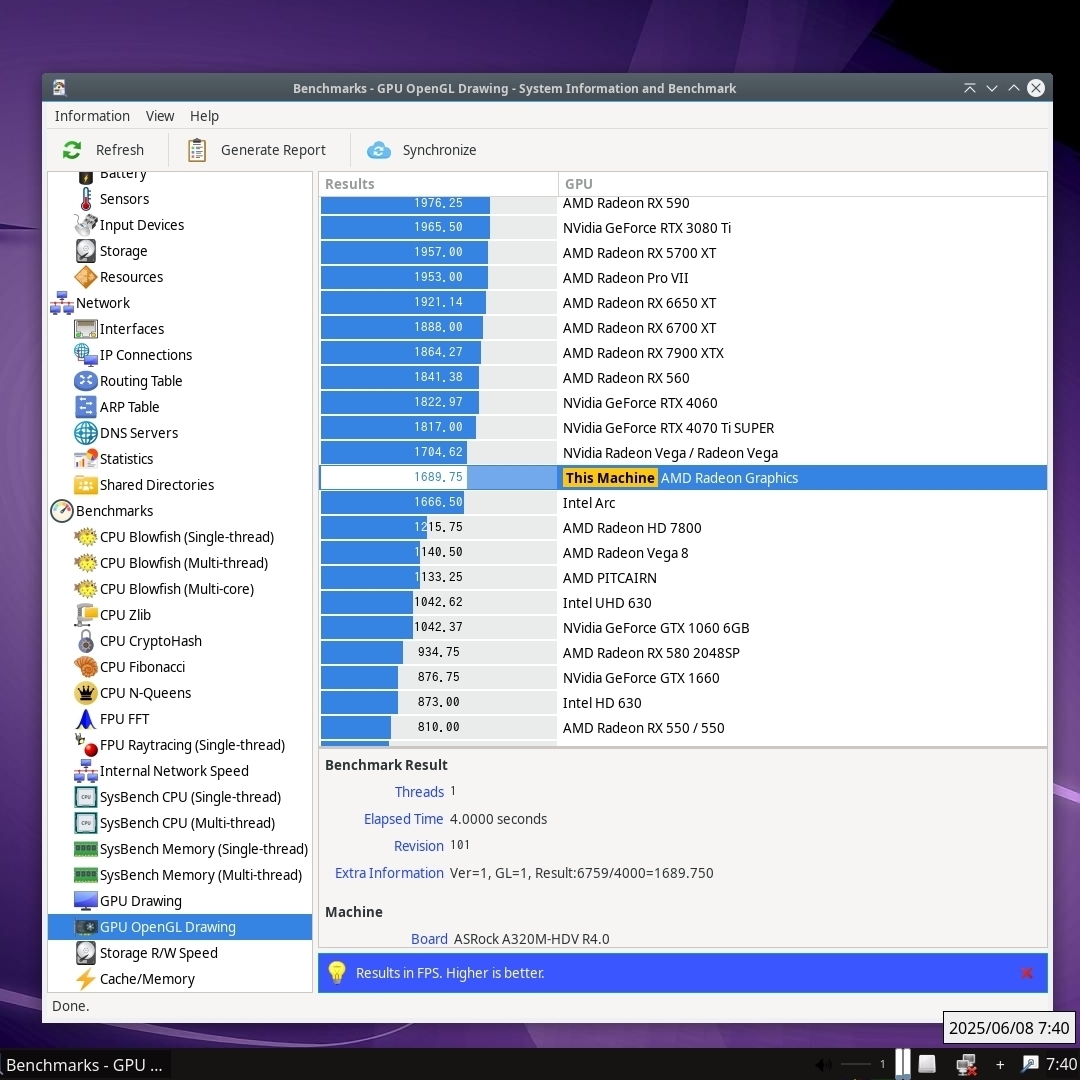Select the FPU FFT icon
This screenshot has height=1080, width=1080.
[85, 719]
